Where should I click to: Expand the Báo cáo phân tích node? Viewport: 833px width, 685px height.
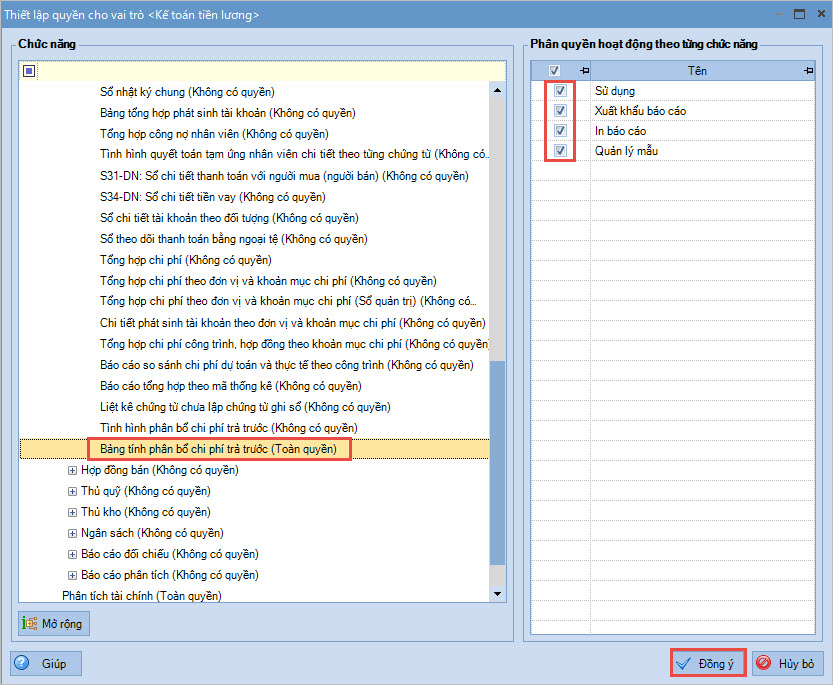click(72, 575)
